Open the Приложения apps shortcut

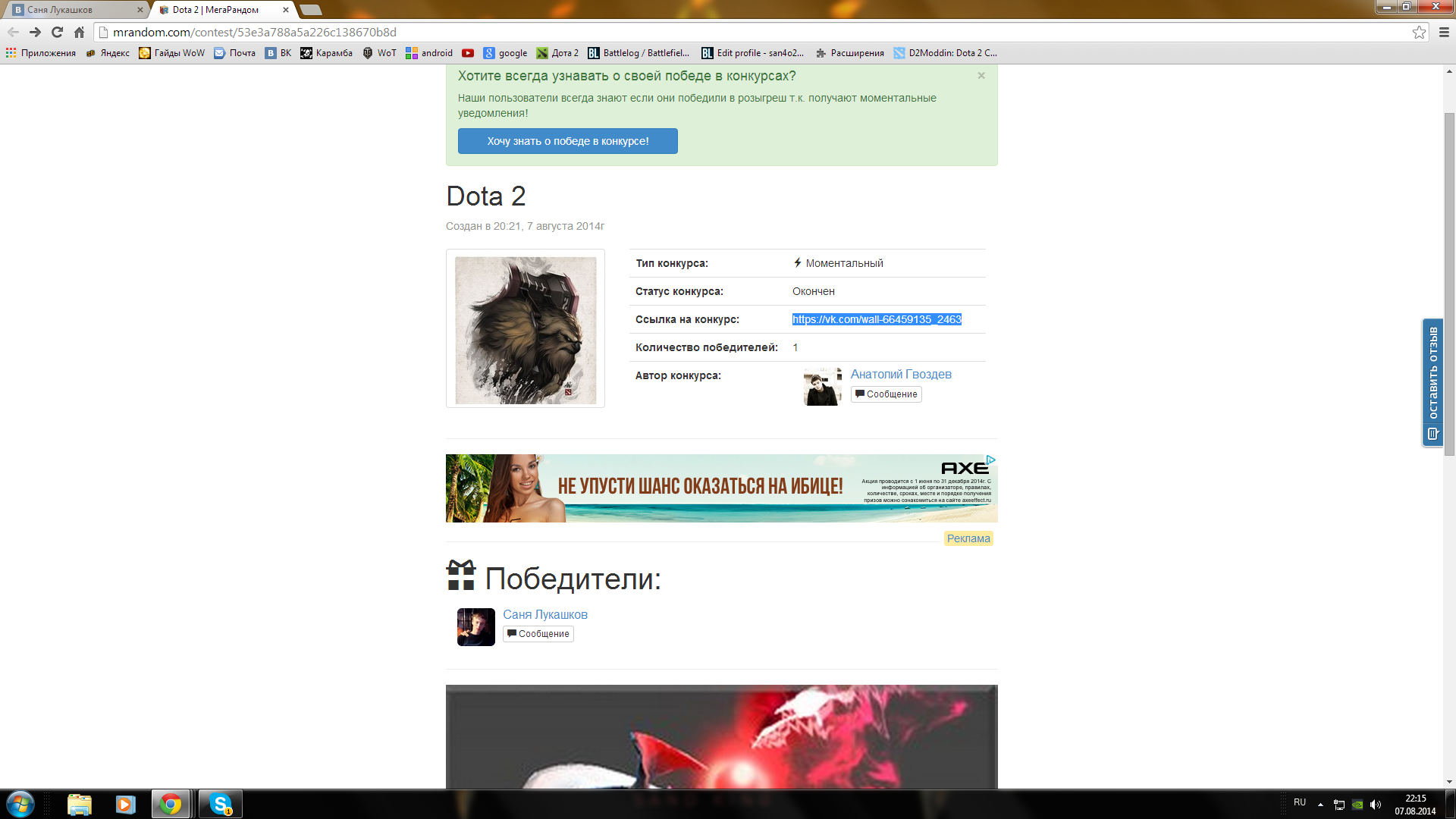[41, 53]
